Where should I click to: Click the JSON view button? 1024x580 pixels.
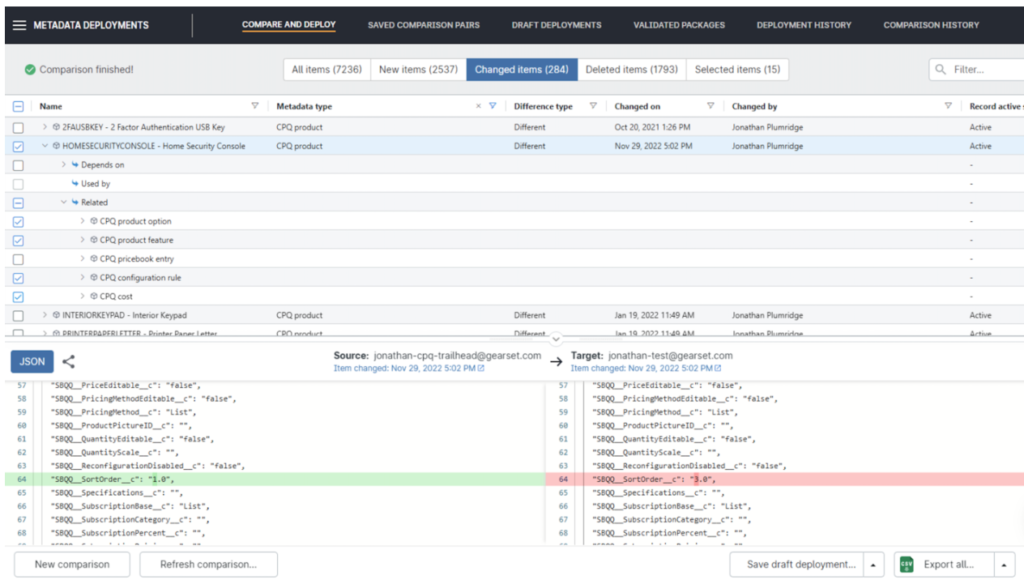point(32,361)
